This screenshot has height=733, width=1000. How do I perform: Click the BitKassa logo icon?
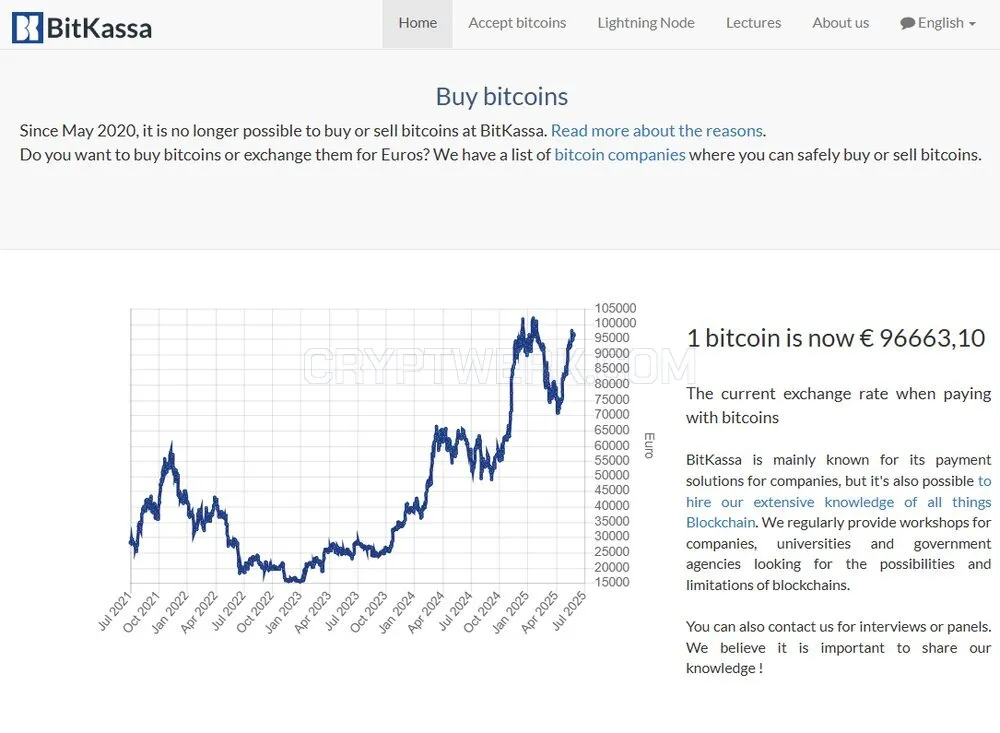(x=27, y=27)
